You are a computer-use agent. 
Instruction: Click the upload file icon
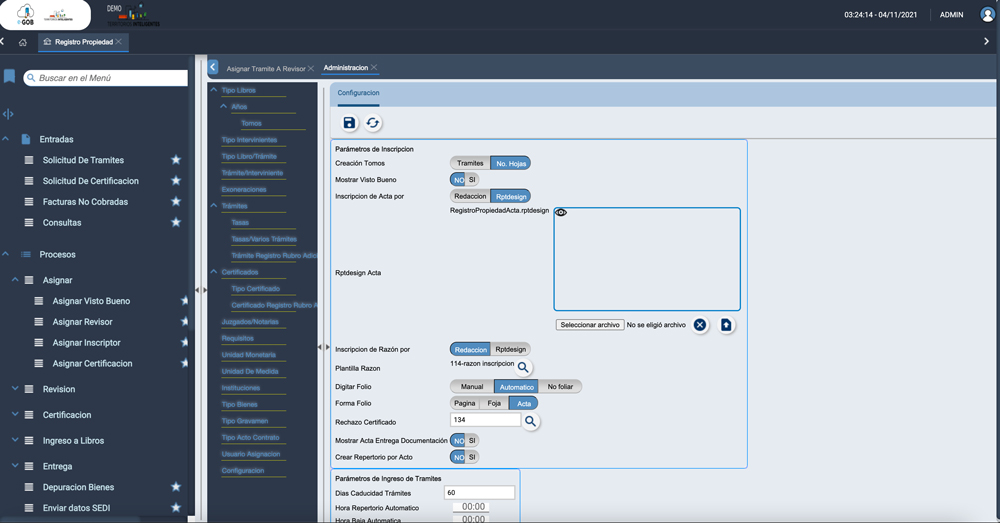click(726, 325)
